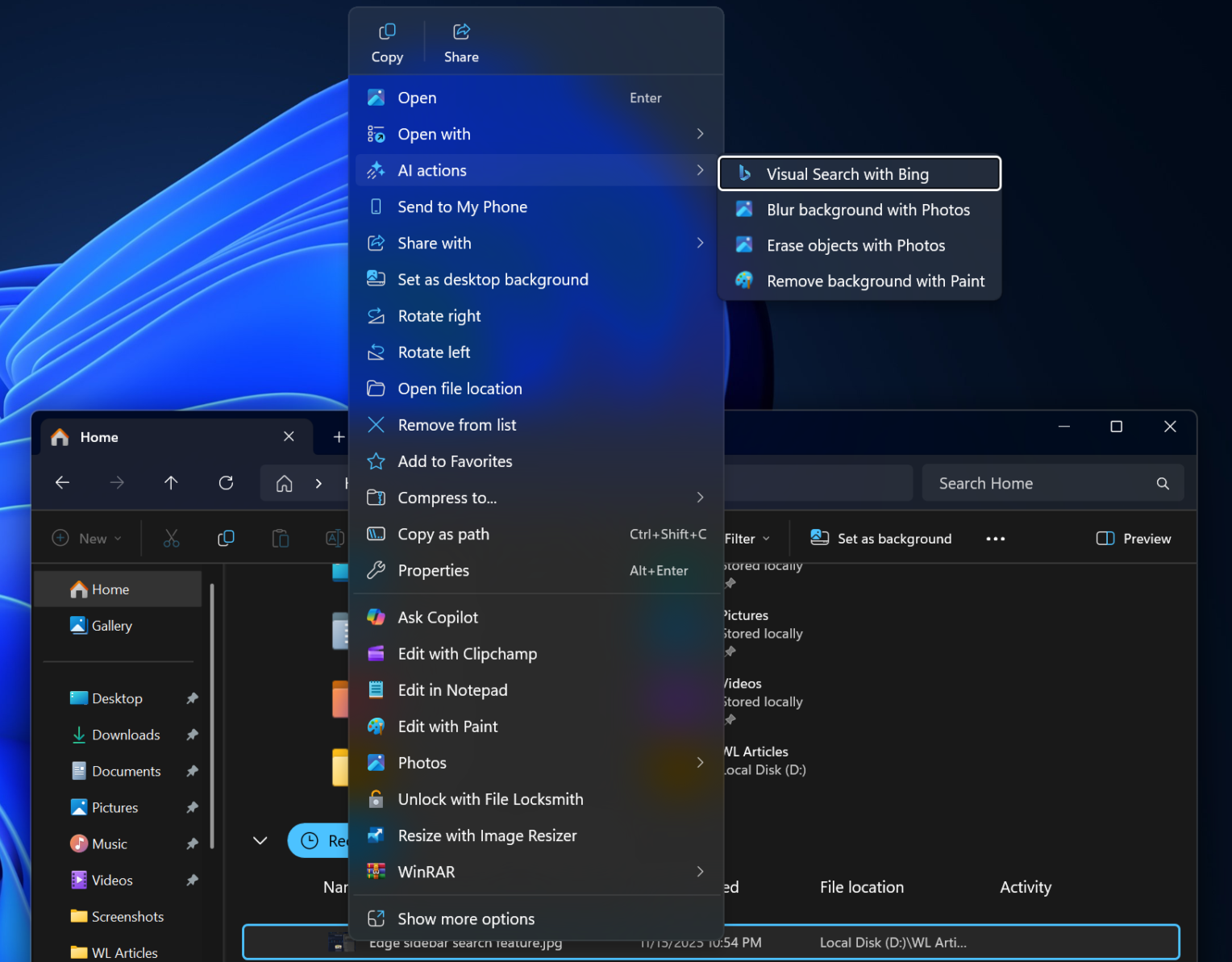Click Set as background toolbar button
1232x962 pixels.
click(x=881, y=539)
